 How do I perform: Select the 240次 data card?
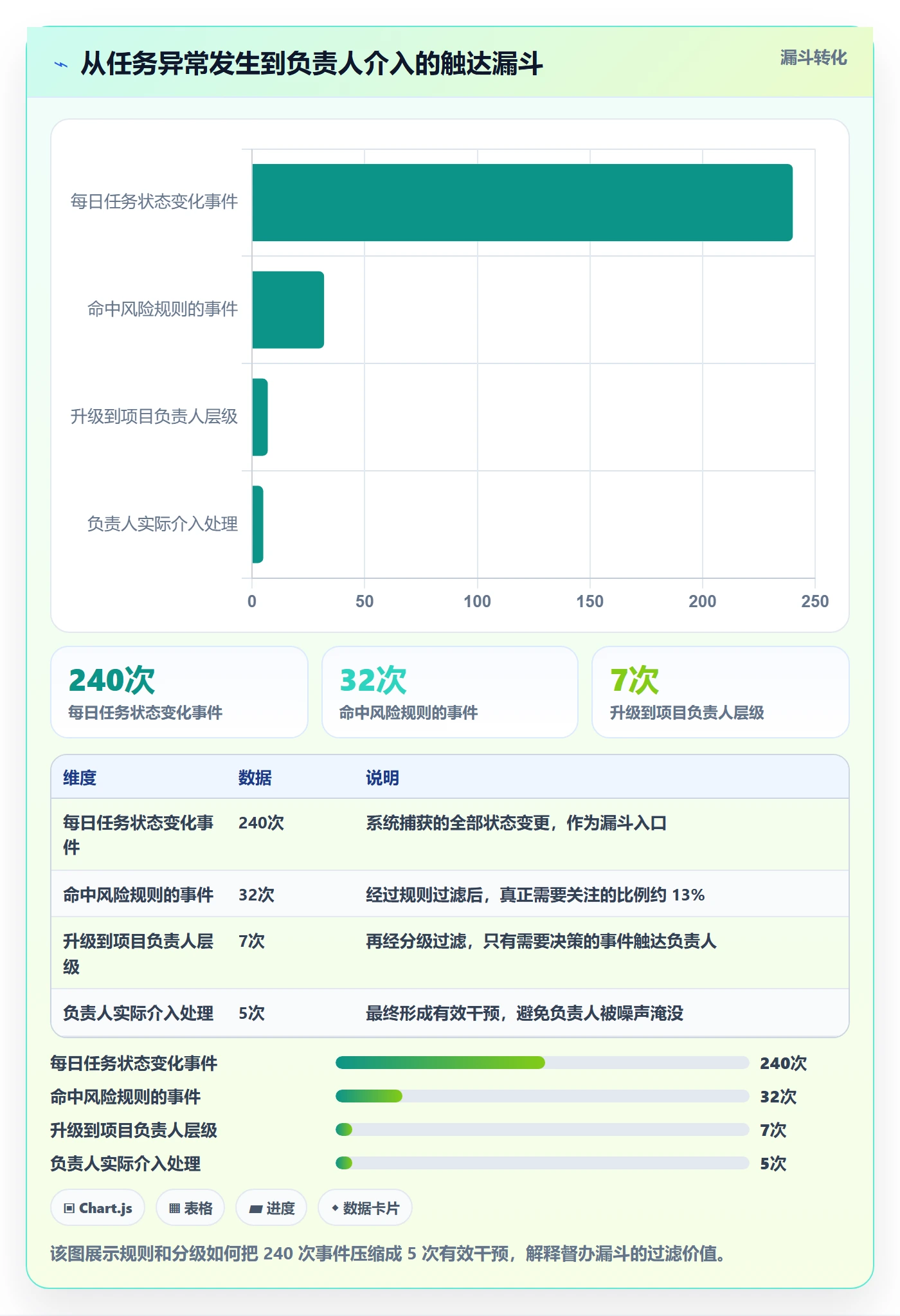(179, 692)
